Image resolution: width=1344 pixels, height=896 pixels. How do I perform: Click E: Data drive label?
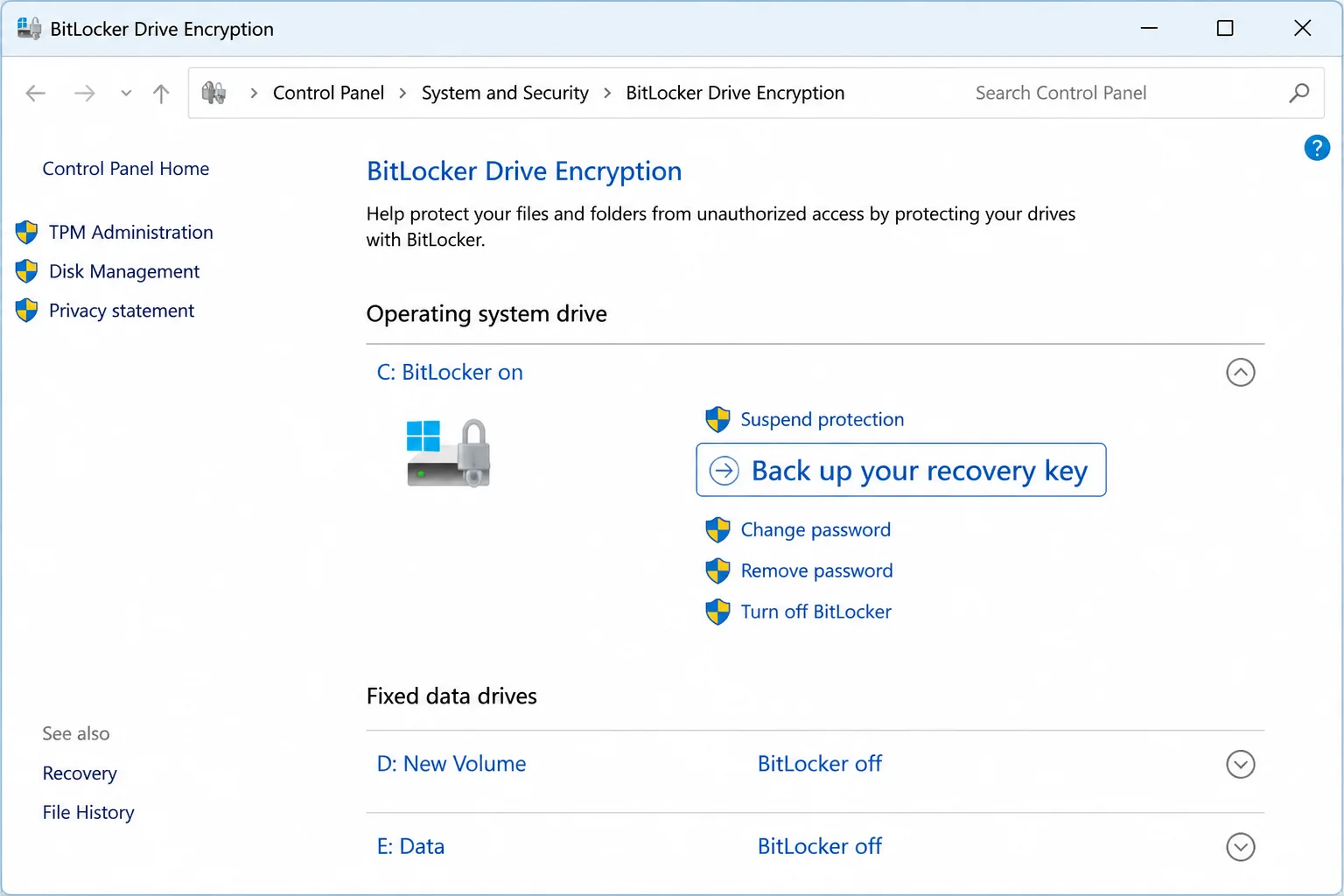(410, 846)
